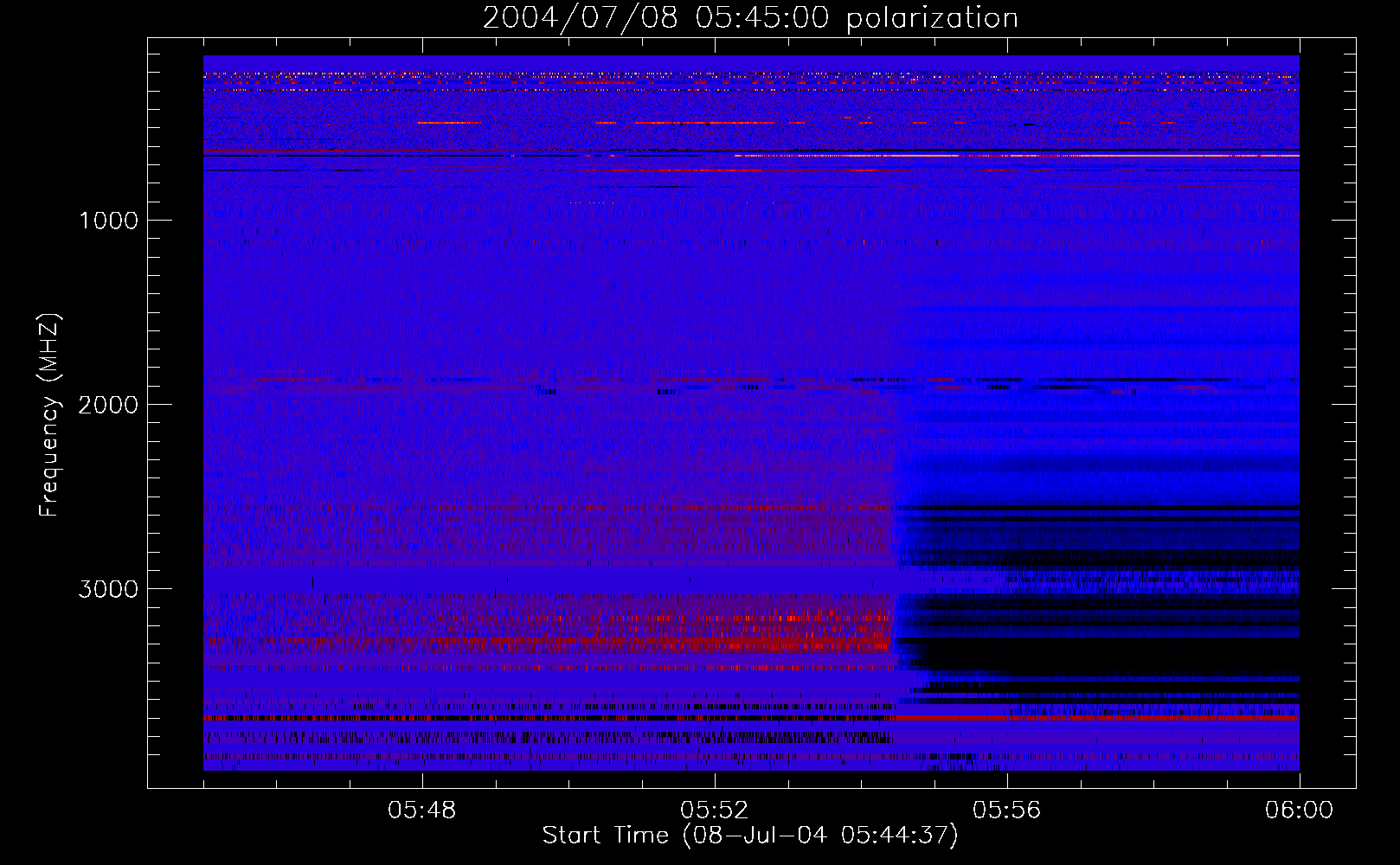This screenshot has width=1400, height=865.
Task: Select the 1000 frequency tick label
Action: click(108, 221)
